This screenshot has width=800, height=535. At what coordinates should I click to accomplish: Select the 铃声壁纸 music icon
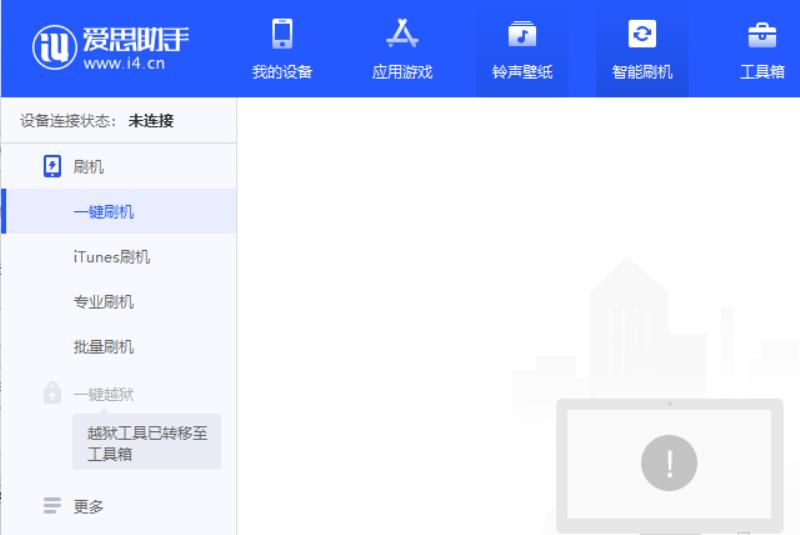[x=522, y=34]
